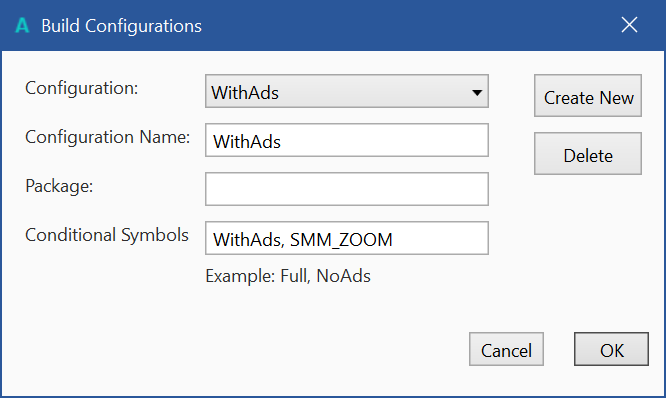
Task: Click the Configuration Name text field
Action: coord(347,140)
